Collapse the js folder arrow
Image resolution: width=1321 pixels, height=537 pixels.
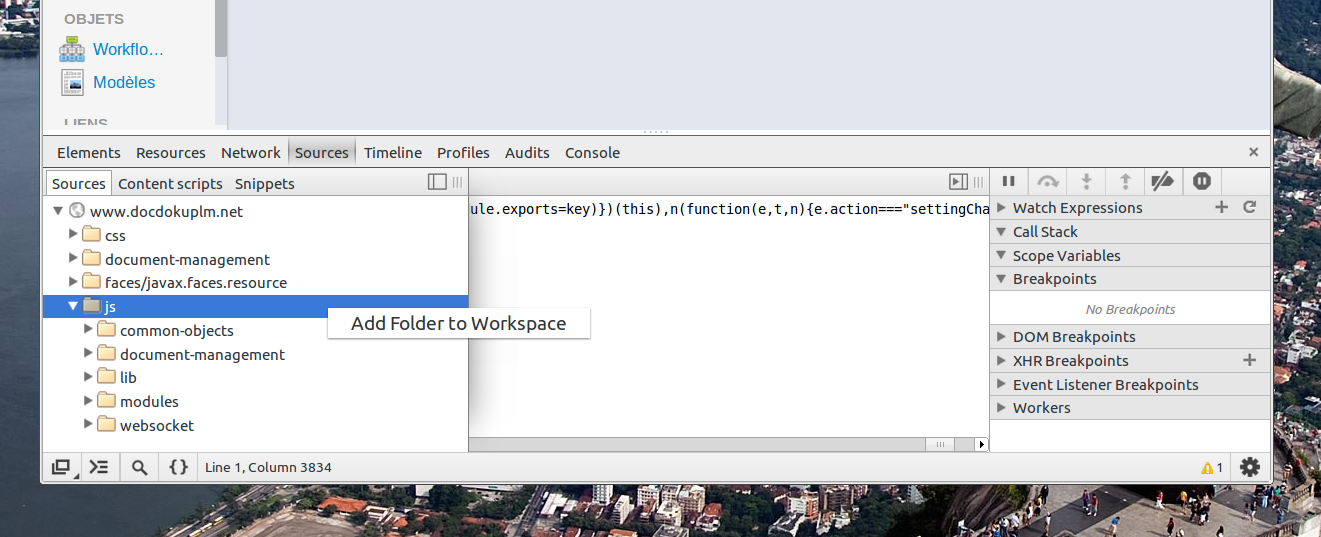coord(73,306)
